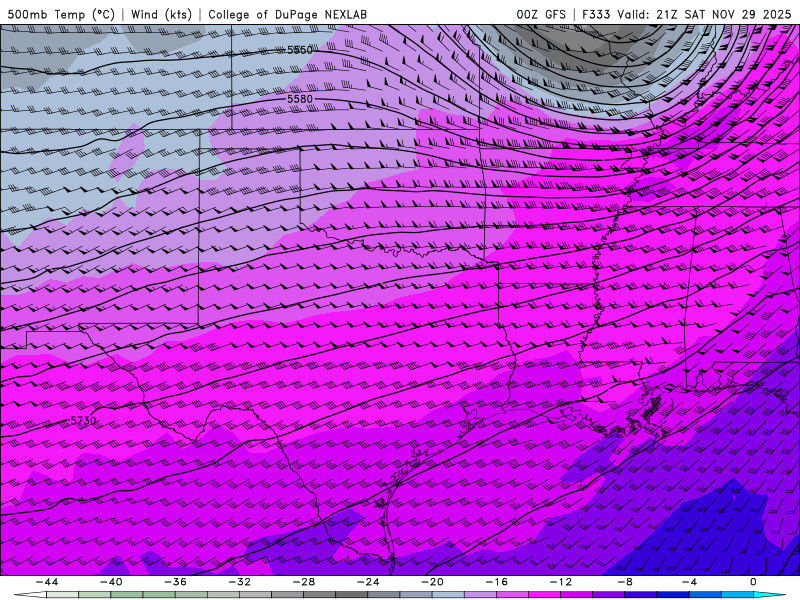This screenshot has height=600, width=800.
Task: Click the 0 colorbar tick label
Action: coord(754,582)
